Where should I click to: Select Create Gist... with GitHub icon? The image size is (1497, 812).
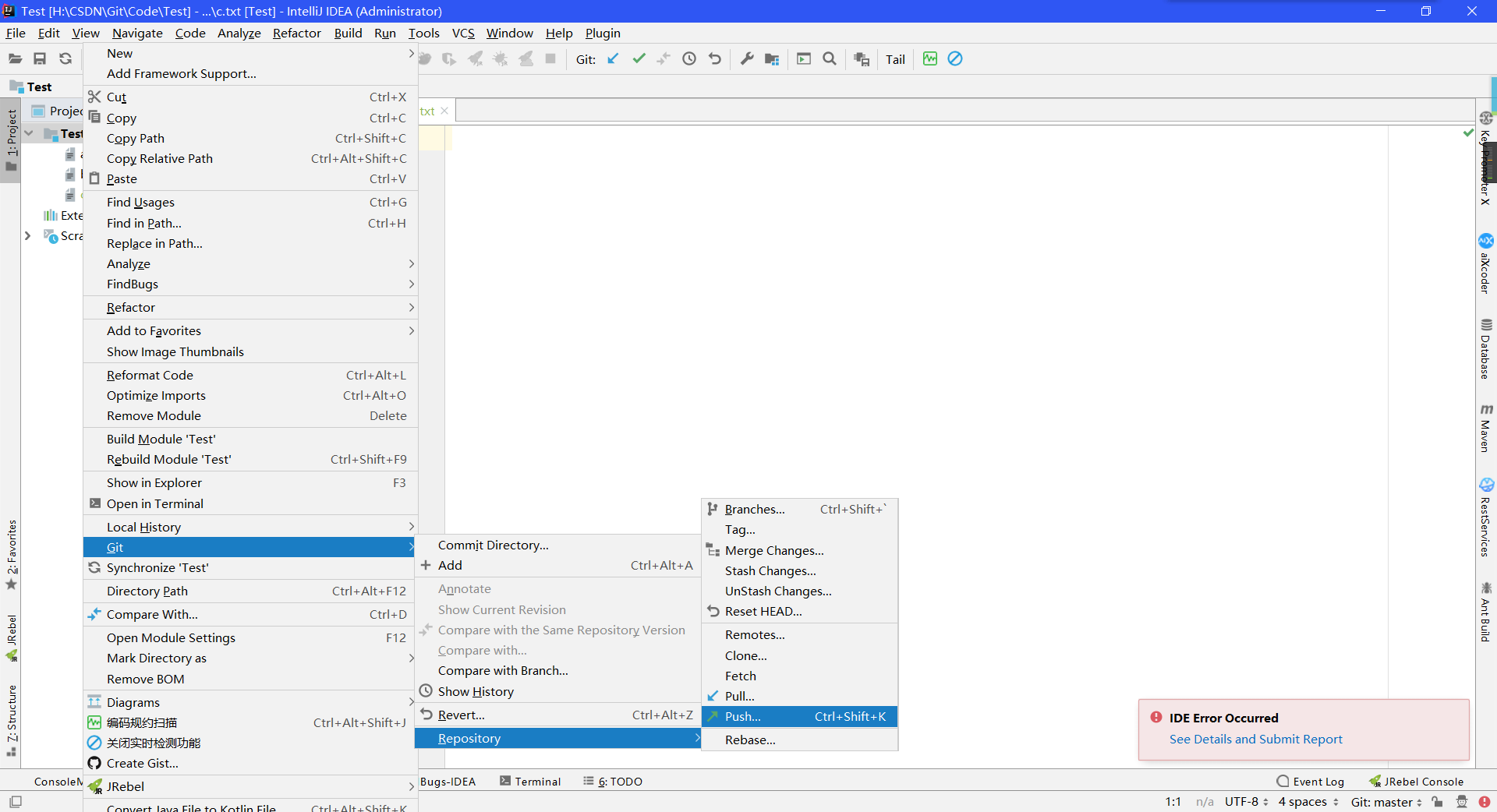click(250, 763)
